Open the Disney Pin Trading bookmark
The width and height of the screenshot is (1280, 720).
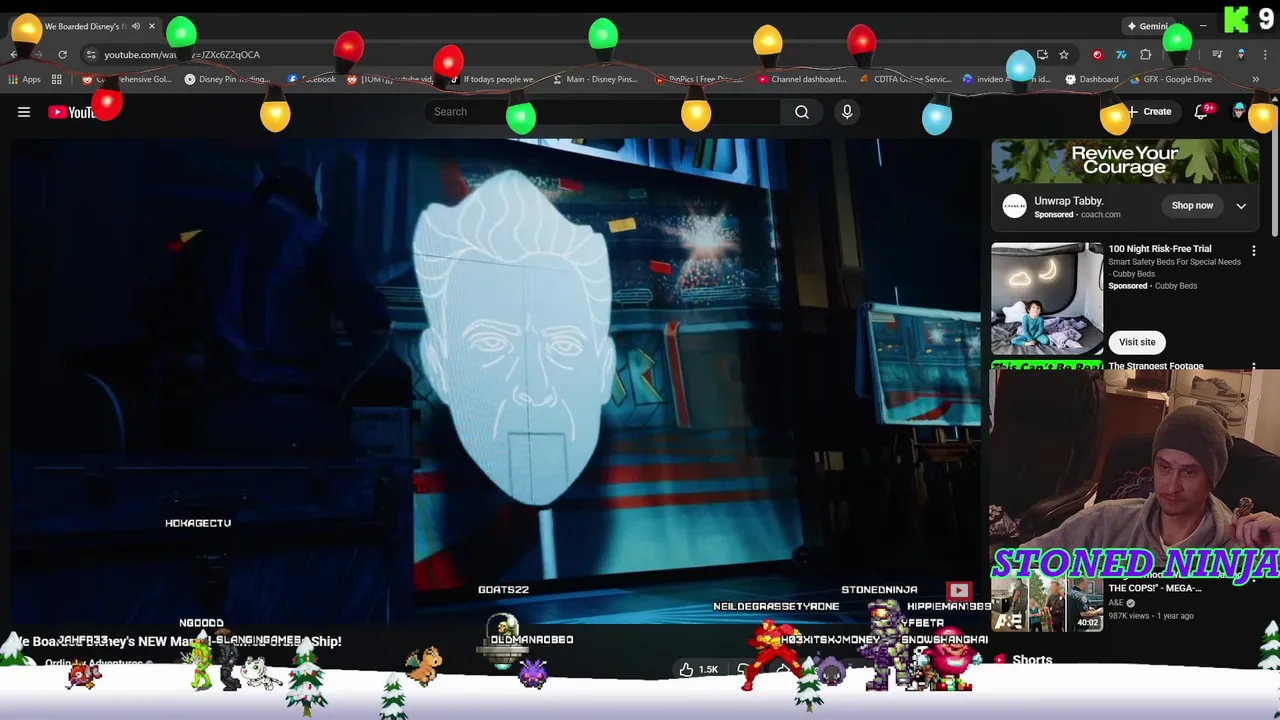tap(227, 79)
